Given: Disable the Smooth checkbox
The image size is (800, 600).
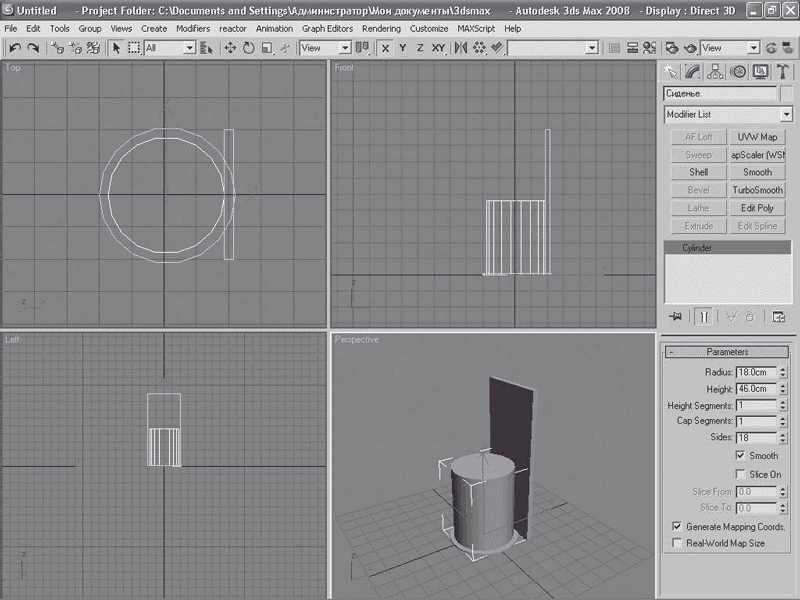Looking at the screenshot, I should [x=741, y=456].
